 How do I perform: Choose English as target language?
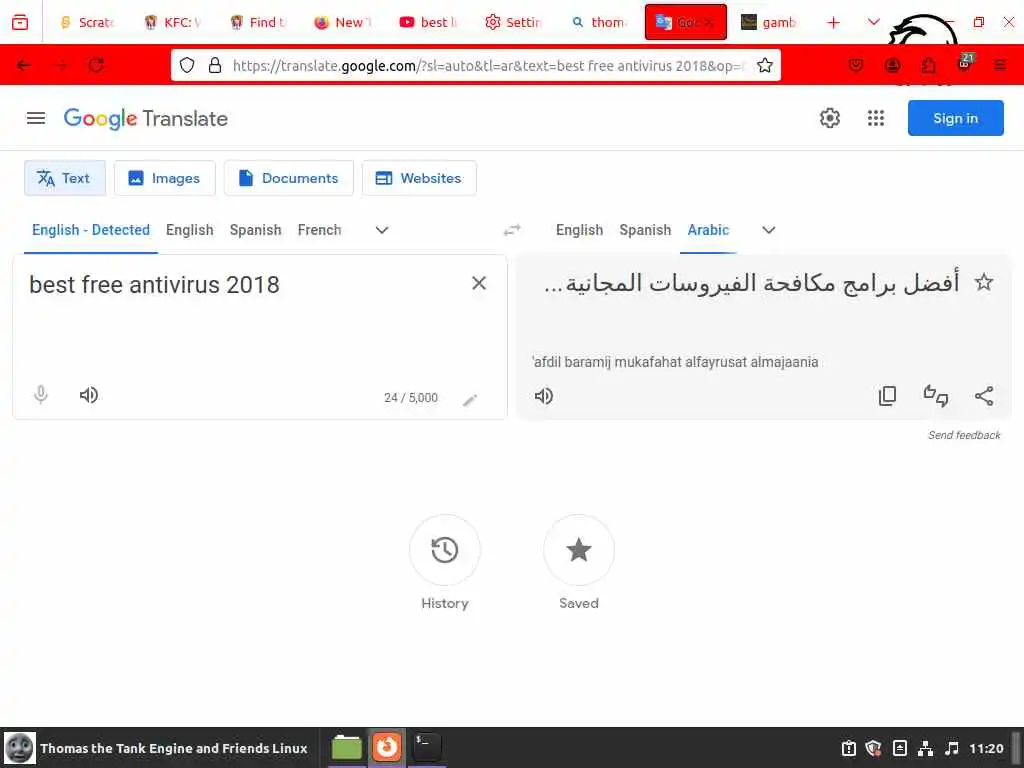[579, 230]
